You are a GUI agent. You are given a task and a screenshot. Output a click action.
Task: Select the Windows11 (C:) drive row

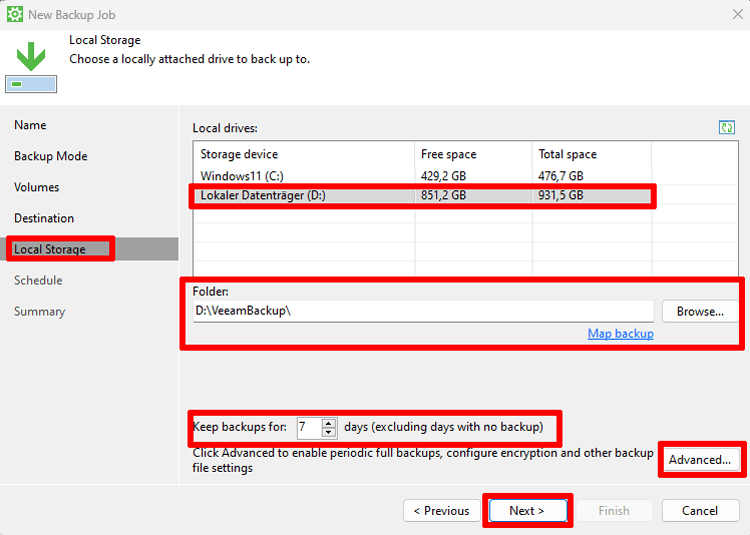tap(422, 176)
